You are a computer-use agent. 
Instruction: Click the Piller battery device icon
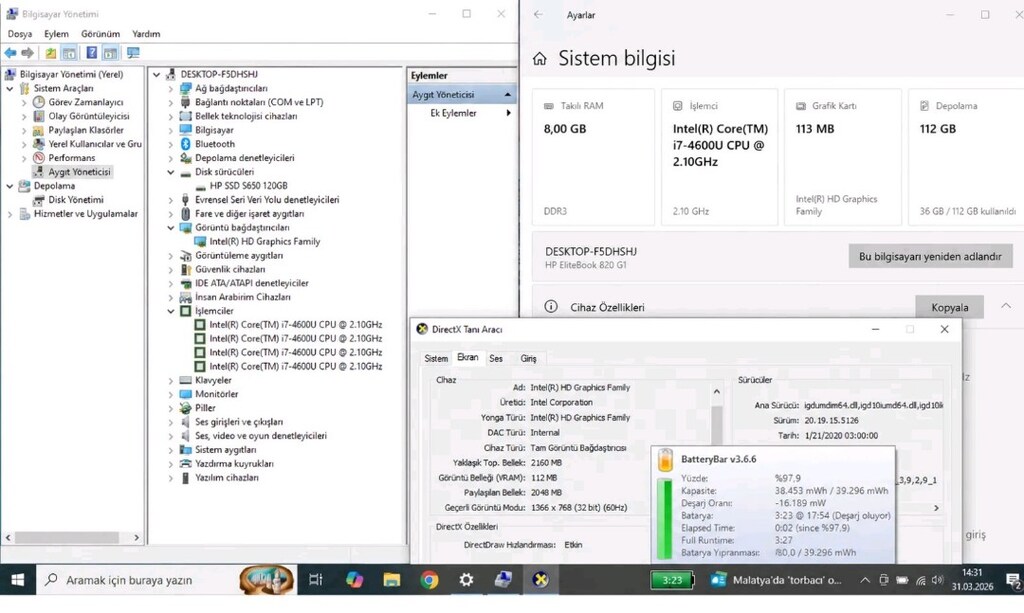pyautogui.click(x=185, y=408)
